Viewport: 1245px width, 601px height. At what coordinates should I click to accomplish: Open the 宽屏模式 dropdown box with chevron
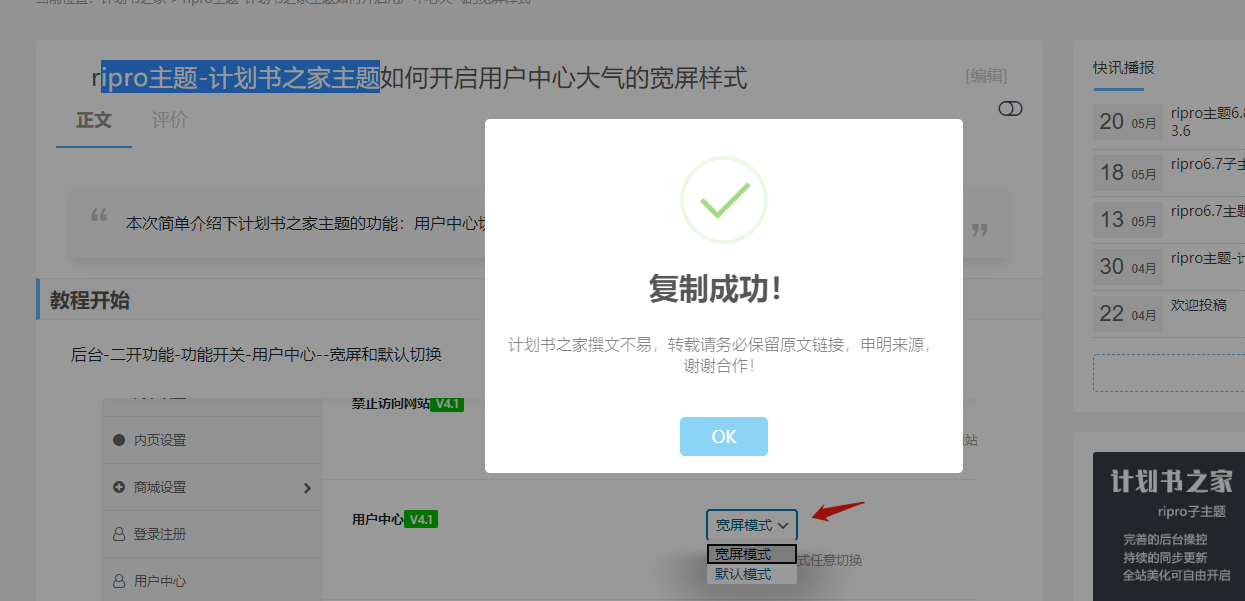point(752,525)
